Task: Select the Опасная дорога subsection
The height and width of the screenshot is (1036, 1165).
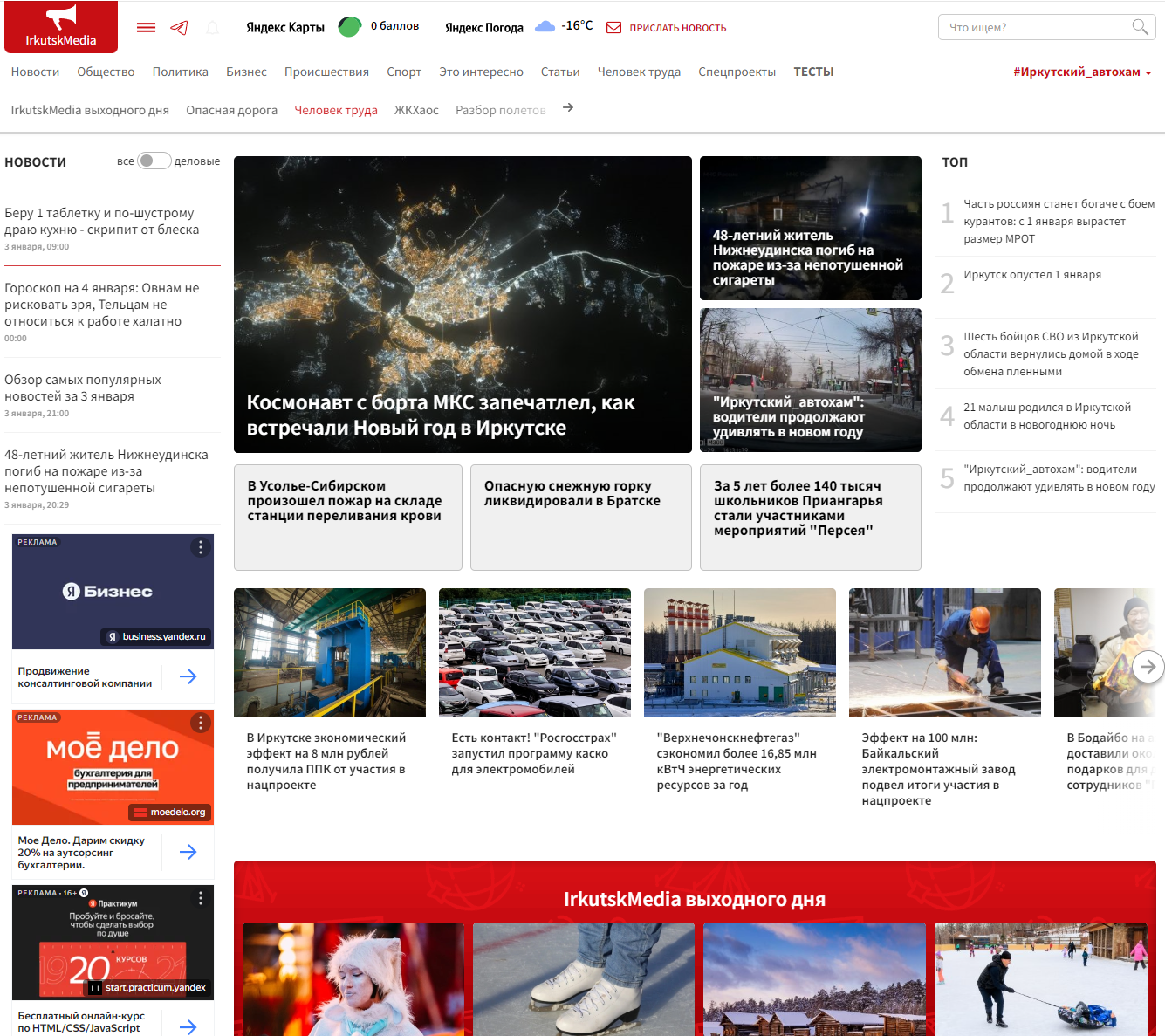Action: point(231,110)
